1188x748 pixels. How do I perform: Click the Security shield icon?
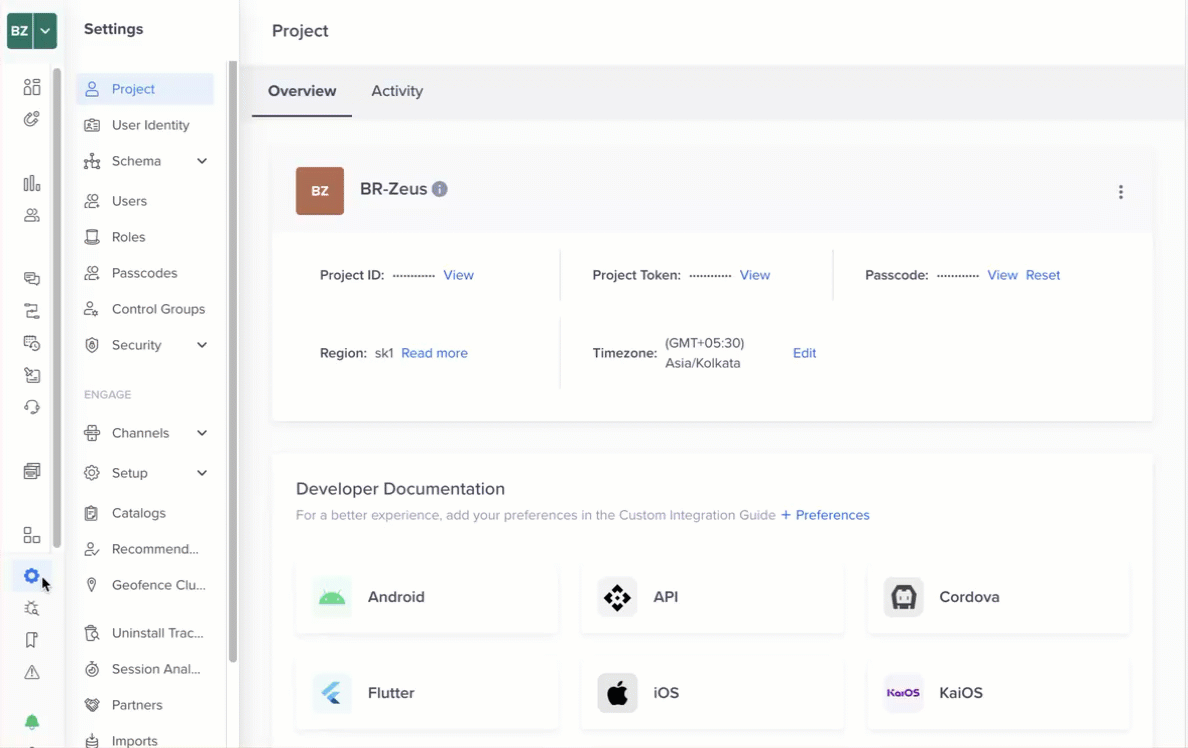pos(92,345)
